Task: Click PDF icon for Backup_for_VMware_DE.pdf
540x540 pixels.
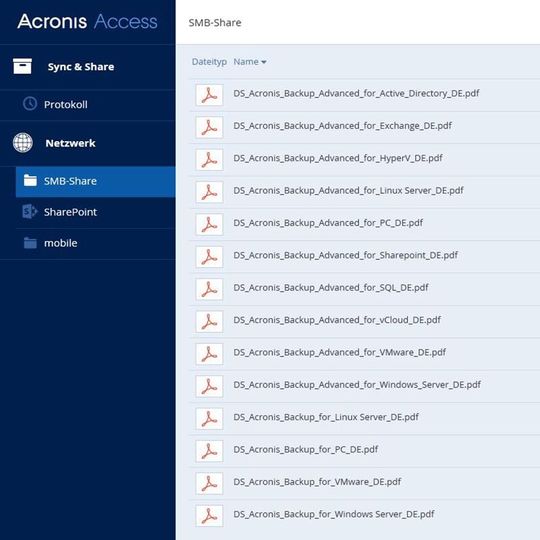Action: [209, 484]
